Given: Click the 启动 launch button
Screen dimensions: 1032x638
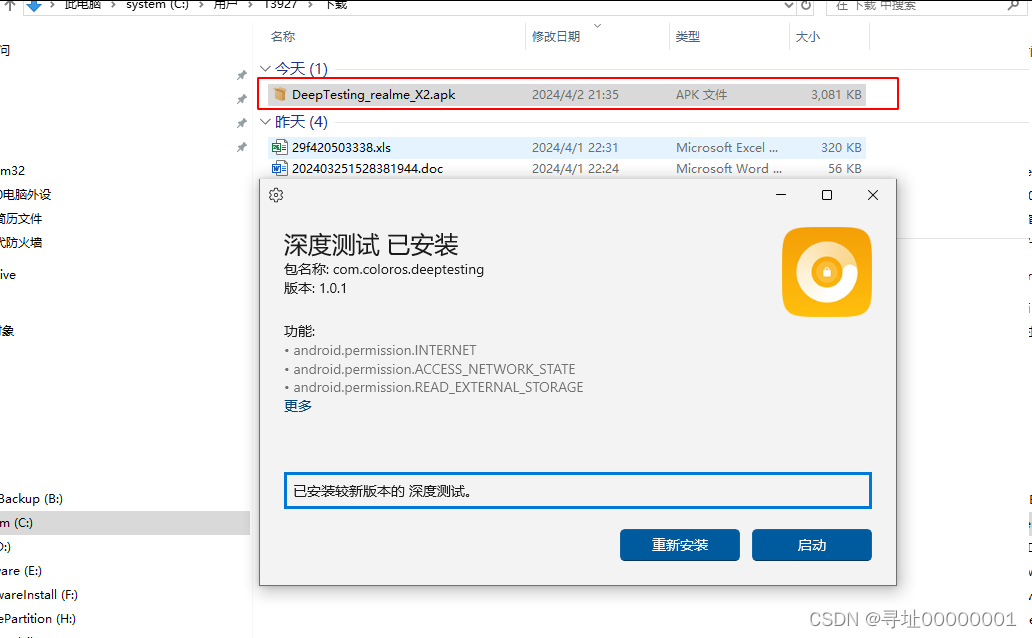Looking at the screenshot, I should click(812, 545).
